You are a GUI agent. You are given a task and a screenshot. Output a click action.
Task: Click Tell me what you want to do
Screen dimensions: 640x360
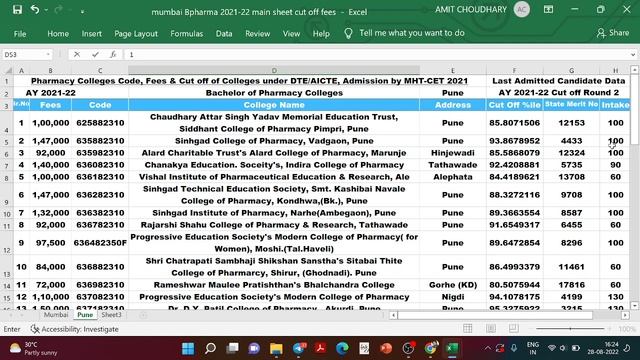[412, 33]
